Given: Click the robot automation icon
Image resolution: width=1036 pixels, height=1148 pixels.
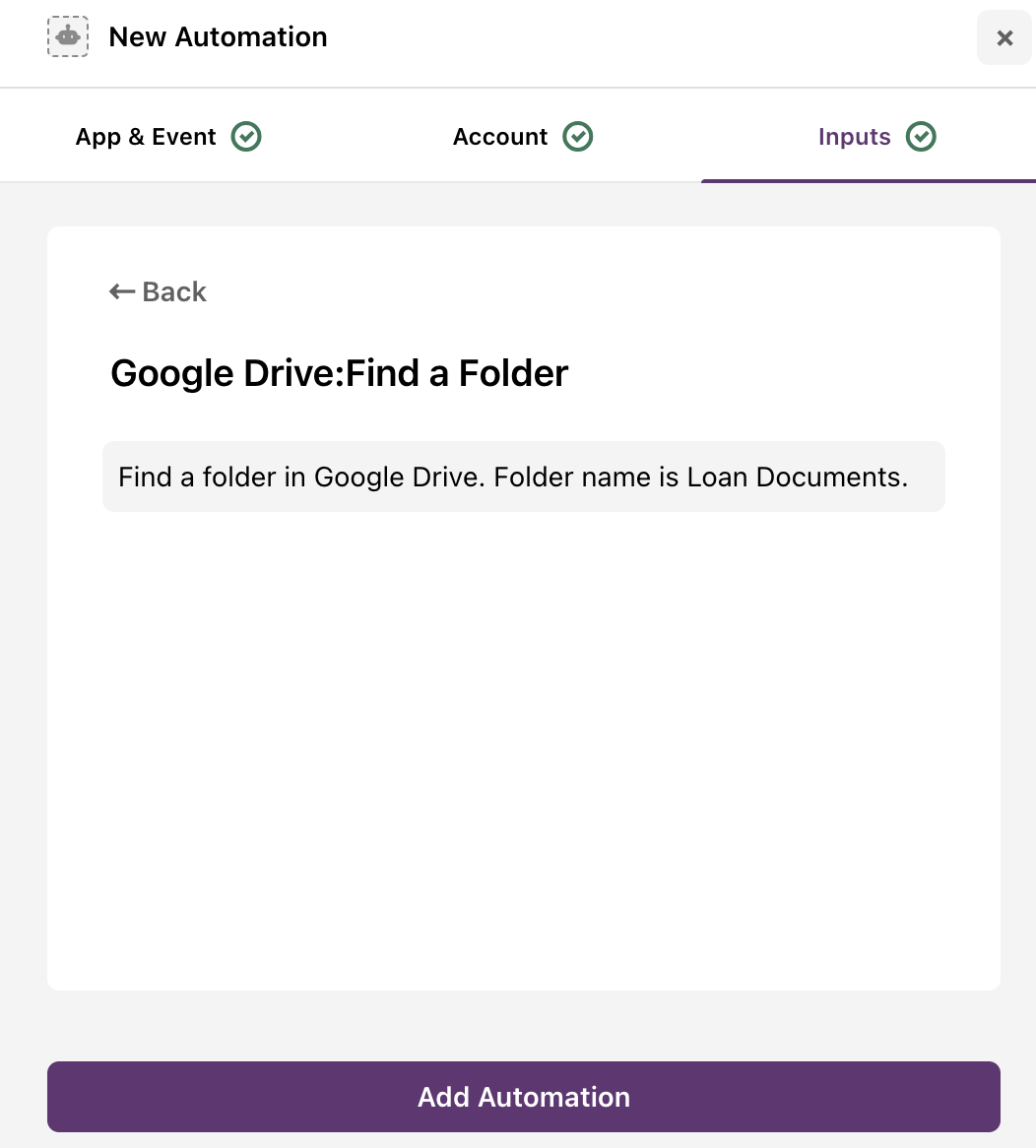Looking at the screenshot, I should (68, 36).
